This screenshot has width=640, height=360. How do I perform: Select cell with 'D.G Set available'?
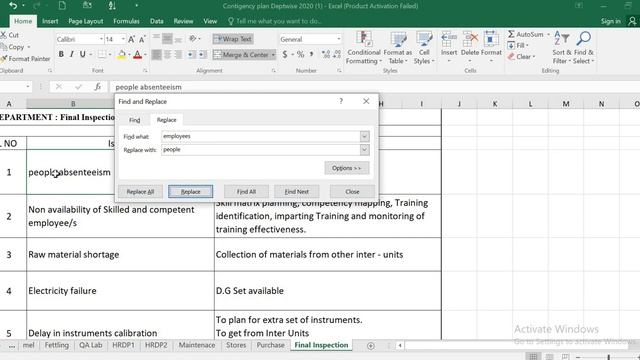pyautogui.click(x=328, y=291)
